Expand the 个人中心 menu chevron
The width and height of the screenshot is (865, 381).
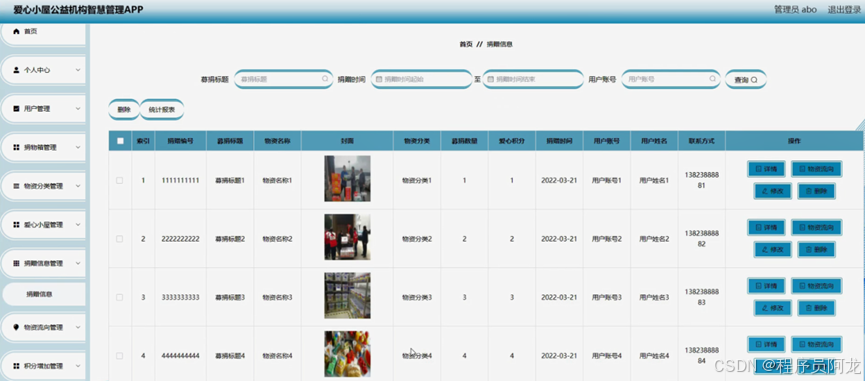tap(78, 70)
